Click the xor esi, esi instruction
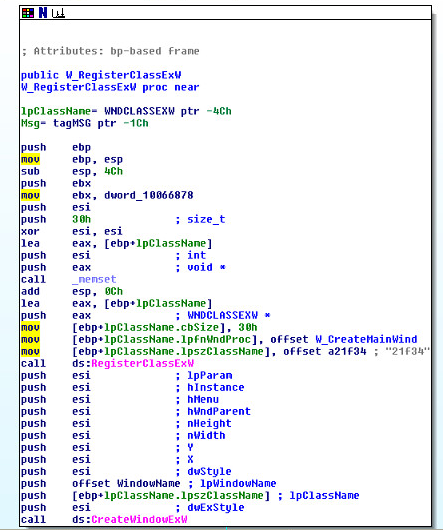The image size is (443, 530). [72, 232]
